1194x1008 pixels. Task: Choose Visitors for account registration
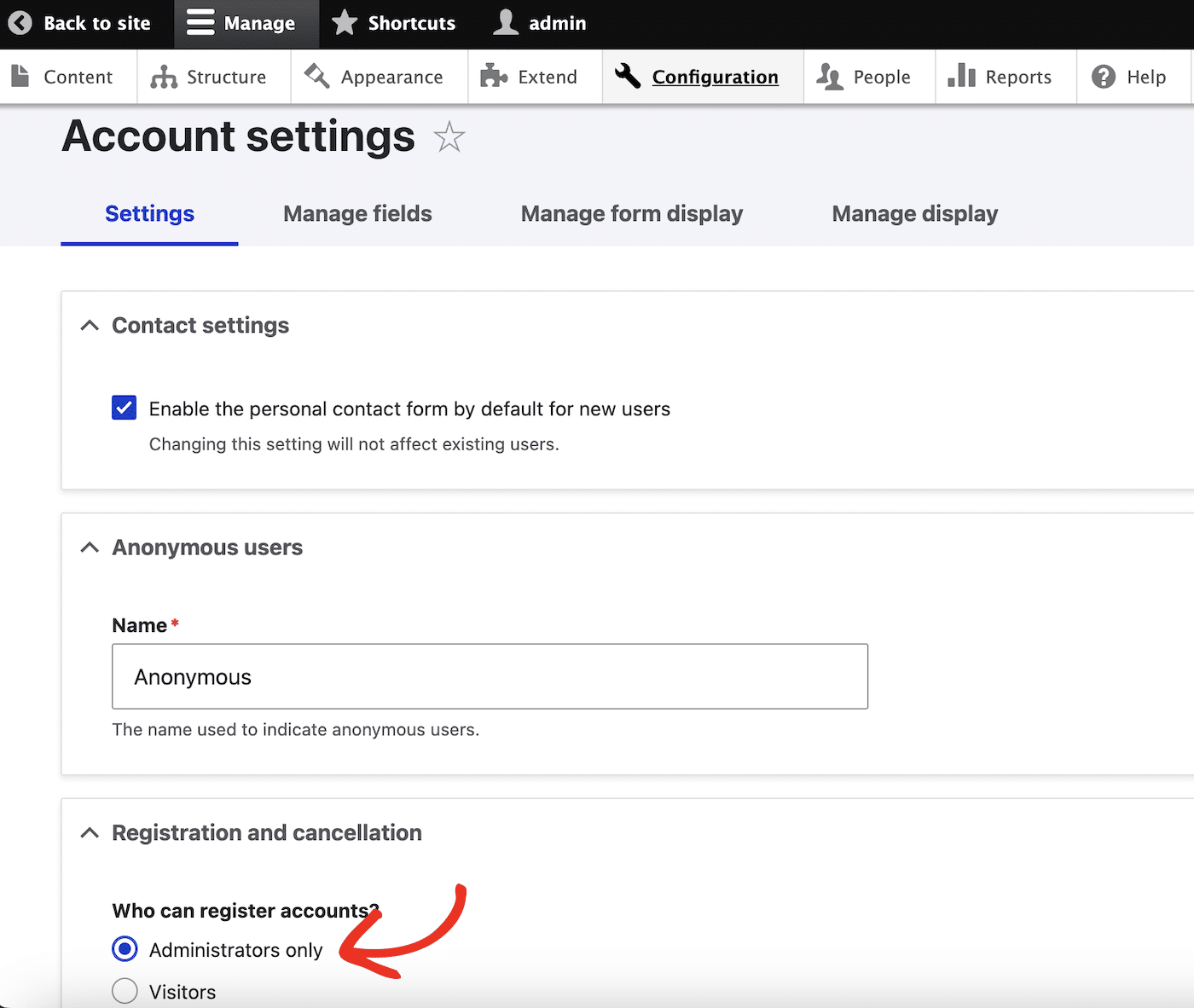(125, 991)
